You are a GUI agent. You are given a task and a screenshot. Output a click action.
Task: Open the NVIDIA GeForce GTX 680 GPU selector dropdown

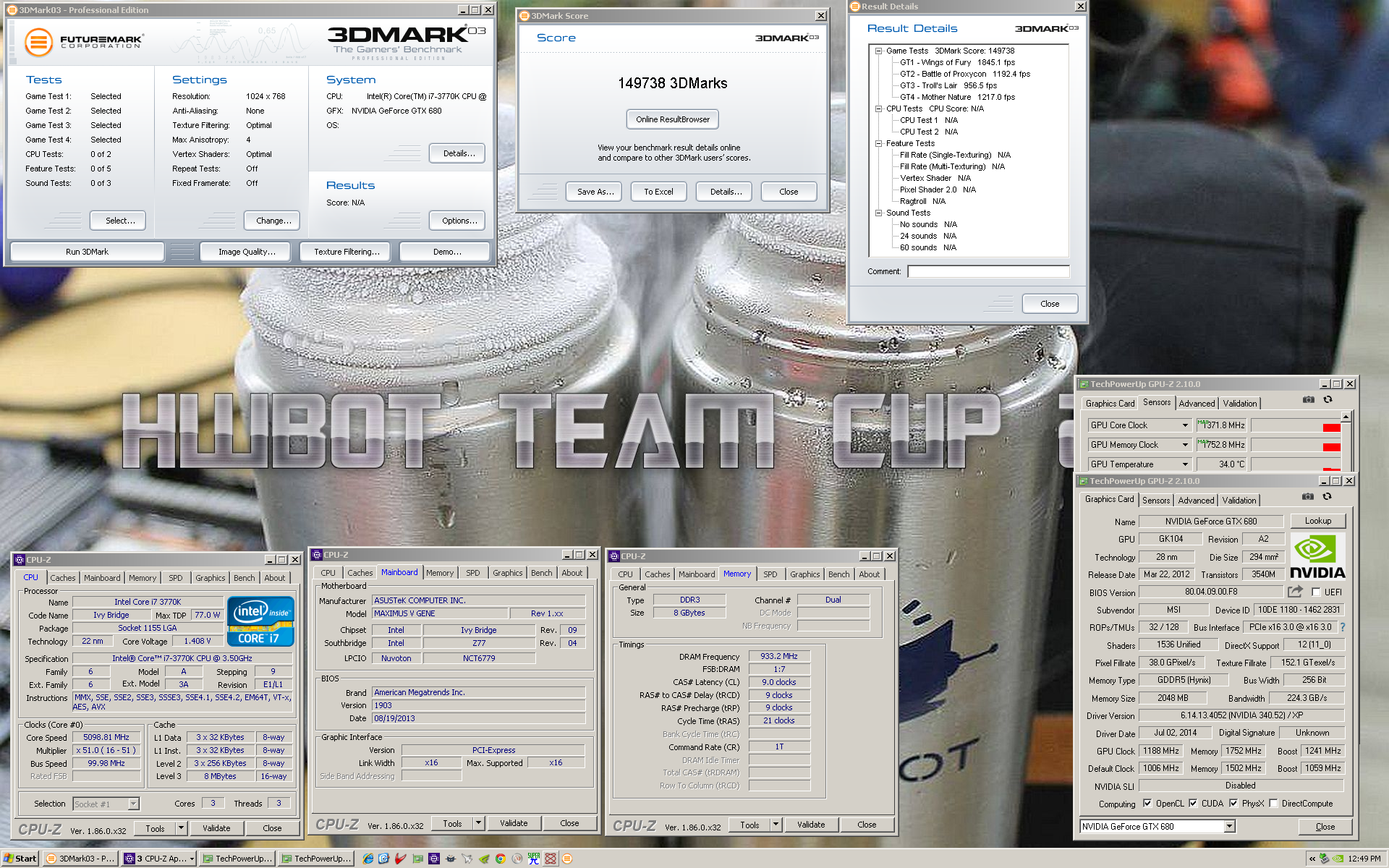[1229, 826]
